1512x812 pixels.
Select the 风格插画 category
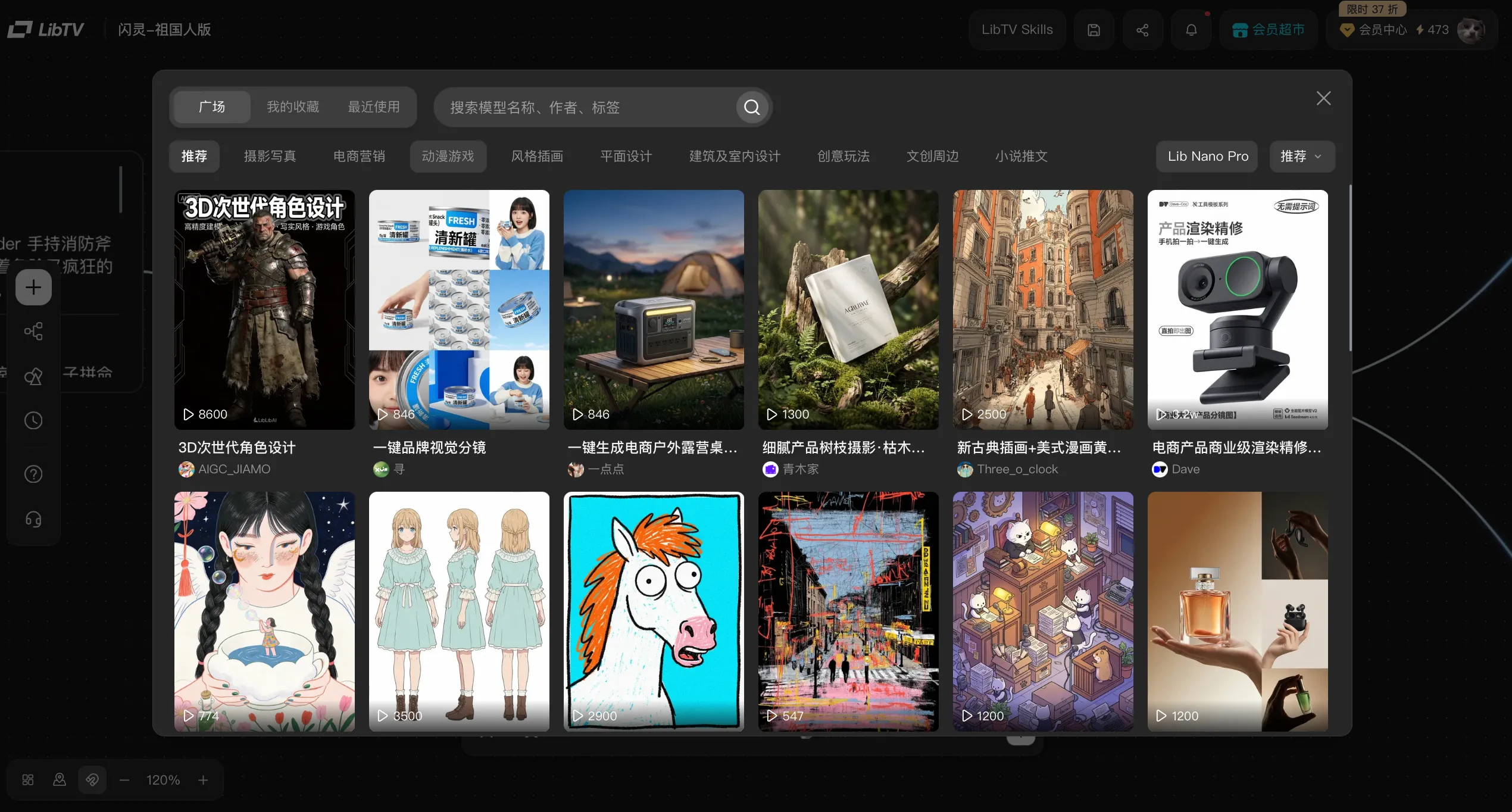[537, 157]
